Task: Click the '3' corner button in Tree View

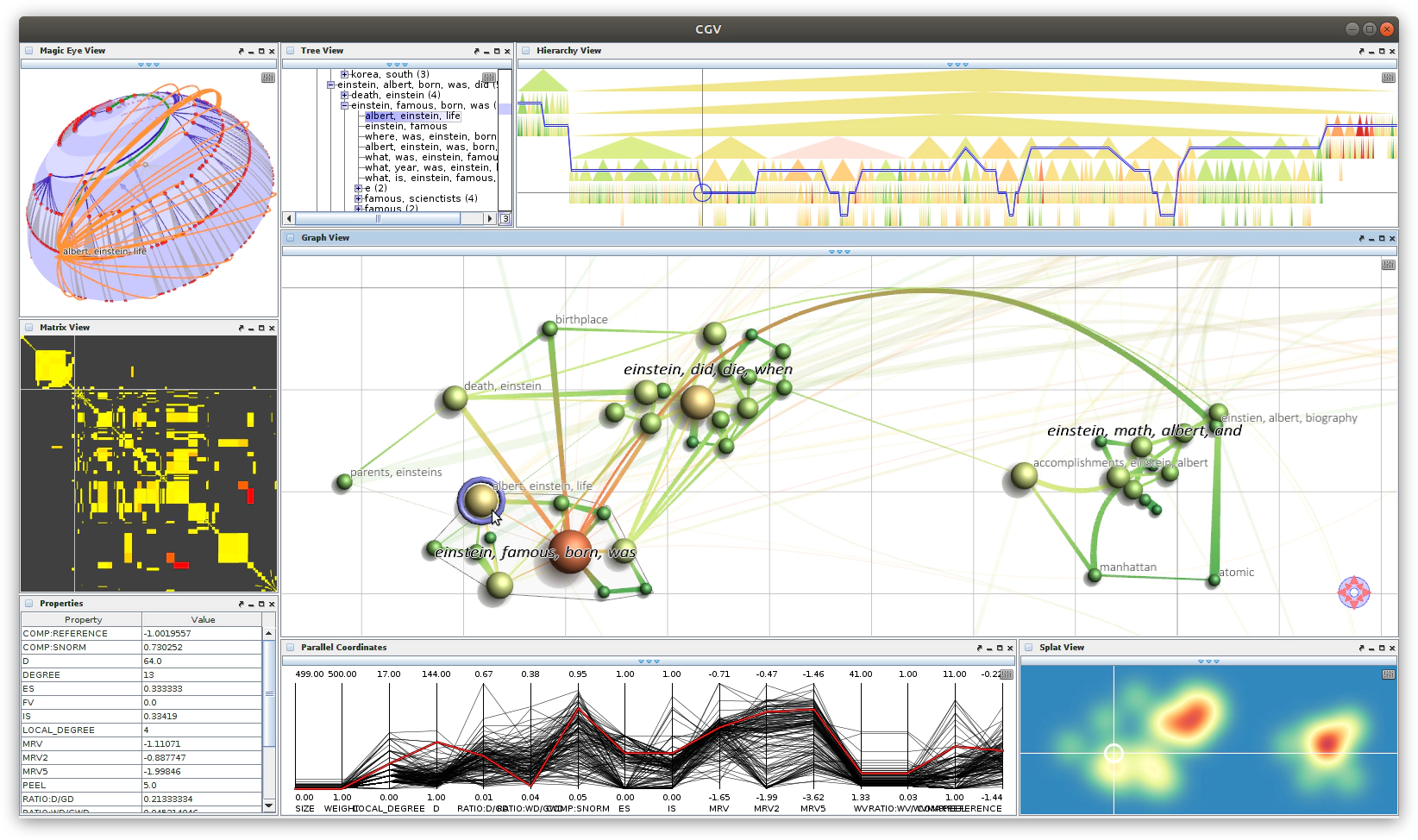Action: click(505, 219)
